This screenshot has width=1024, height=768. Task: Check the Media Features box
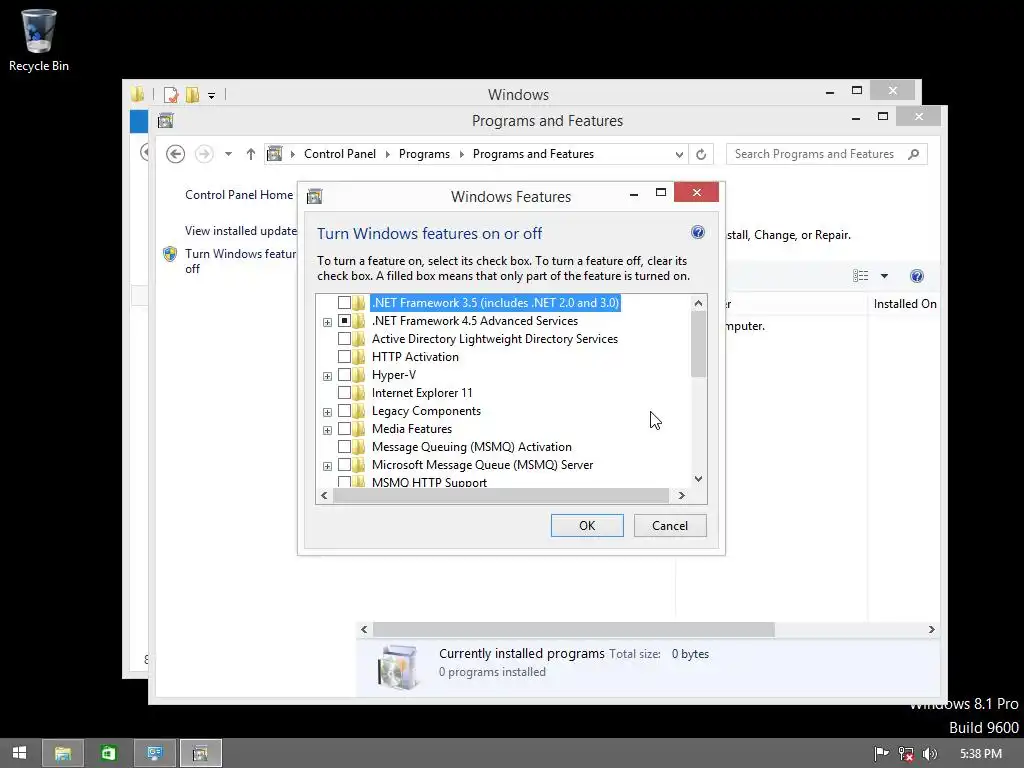344,429
